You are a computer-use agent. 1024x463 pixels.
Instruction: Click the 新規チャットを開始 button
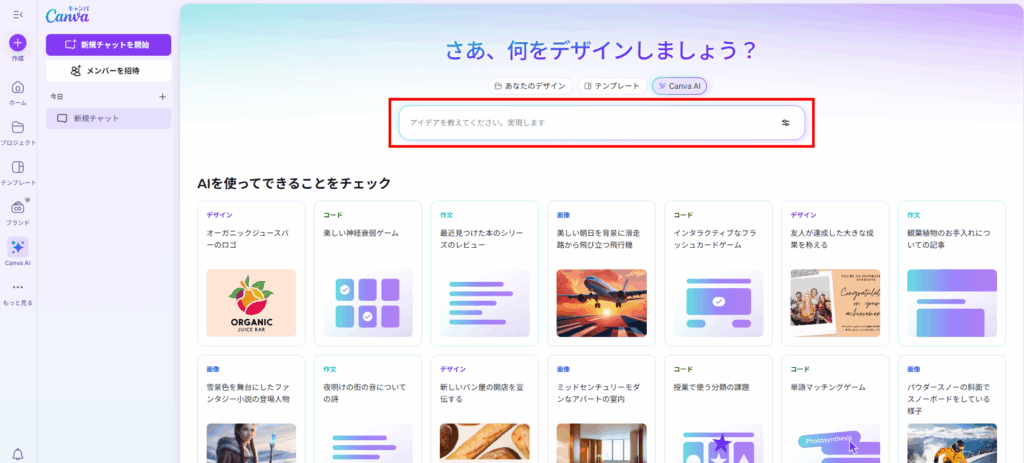108,45
